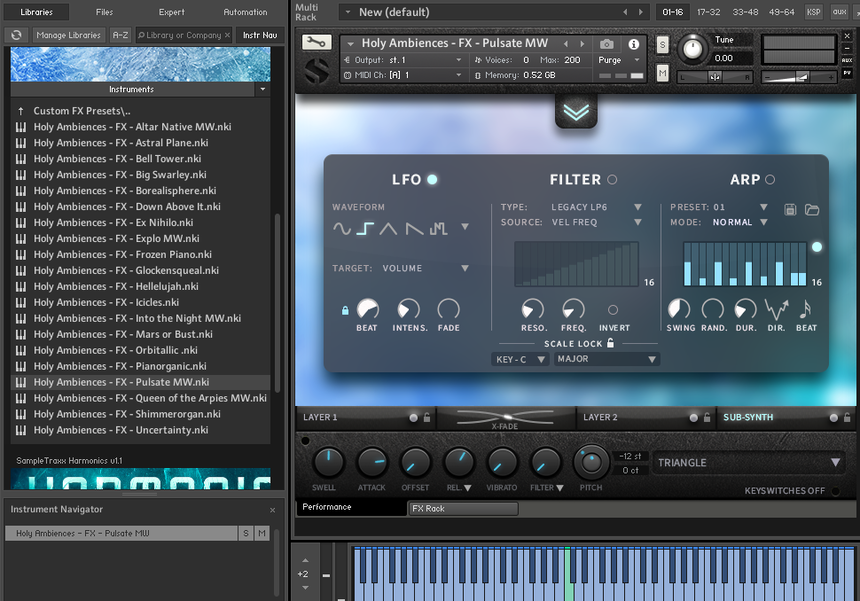The width and height of the screenshot is (860, 601).
Task: Click the Library or Company search field
Action: point(183,35)
